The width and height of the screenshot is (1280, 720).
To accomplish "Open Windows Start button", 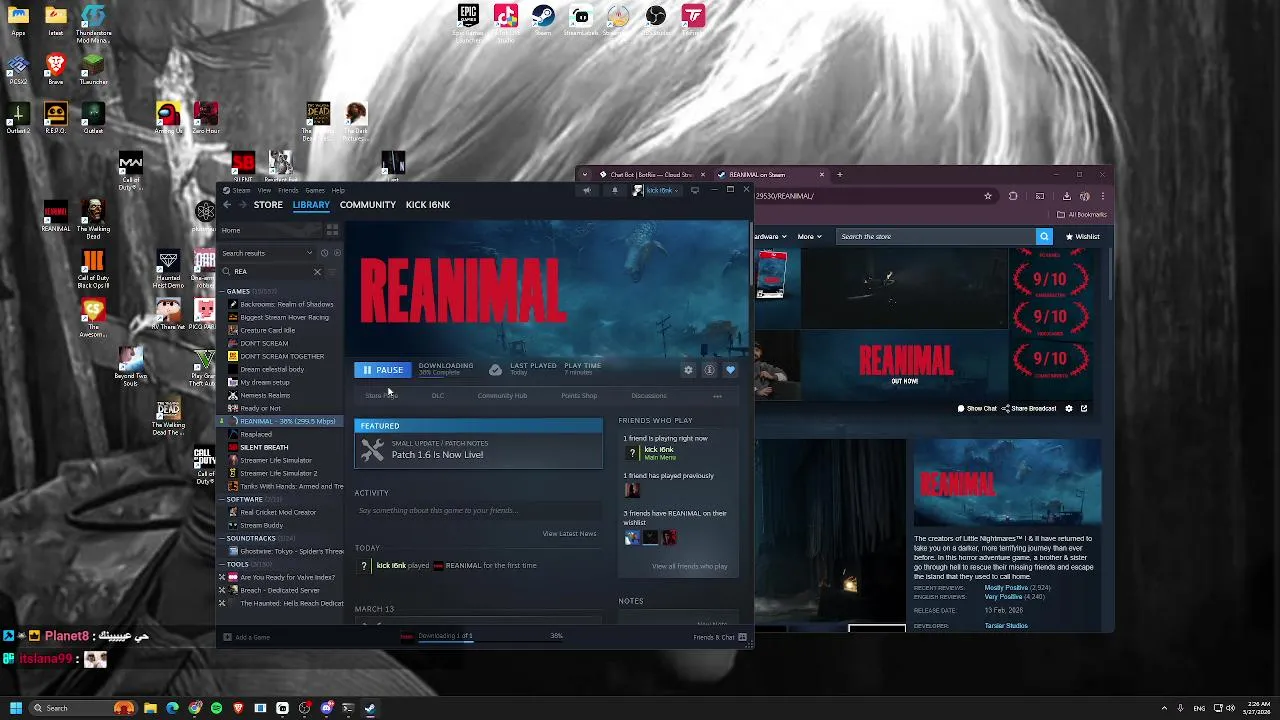I will point(15,708).
